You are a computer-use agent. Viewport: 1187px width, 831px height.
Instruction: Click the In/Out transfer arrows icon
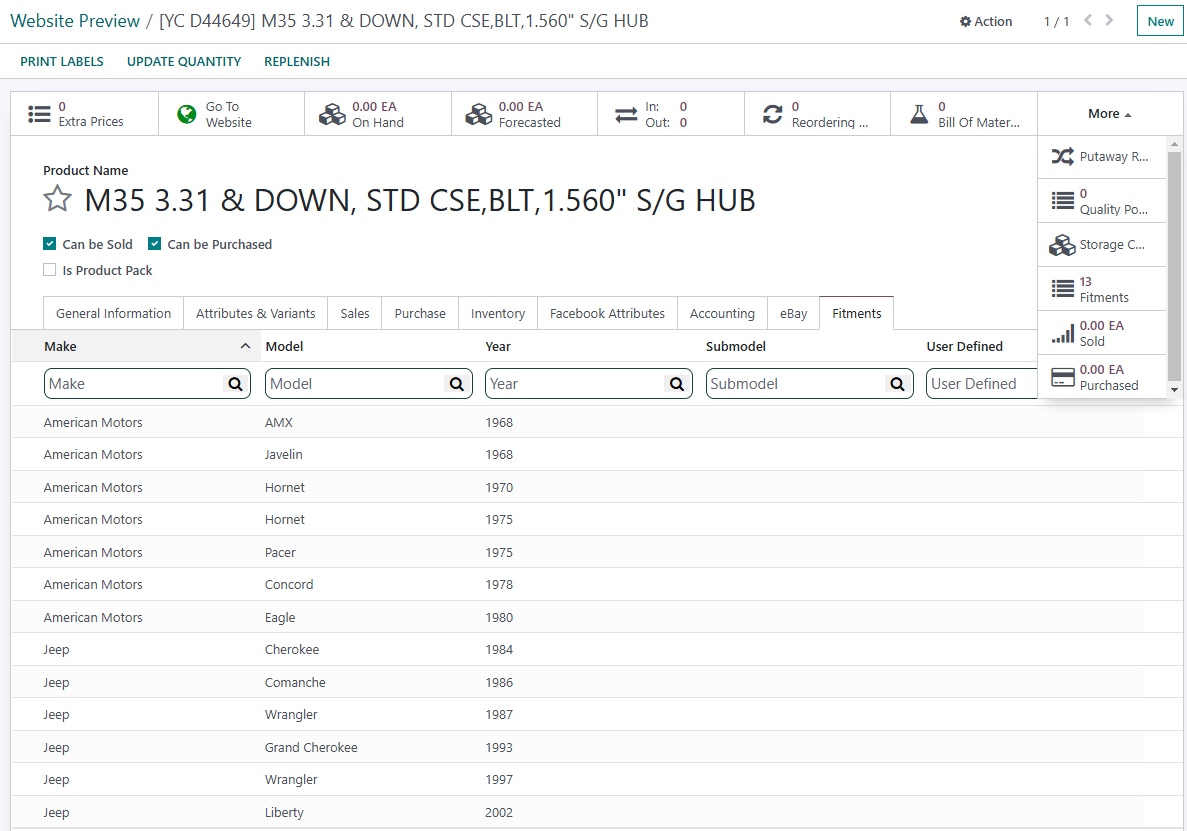626,115
